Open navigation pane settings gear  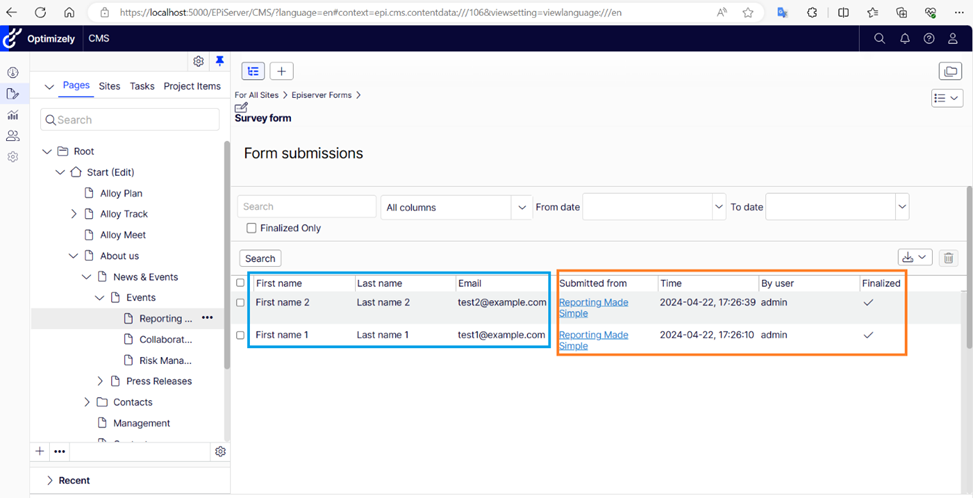point(199,61)
